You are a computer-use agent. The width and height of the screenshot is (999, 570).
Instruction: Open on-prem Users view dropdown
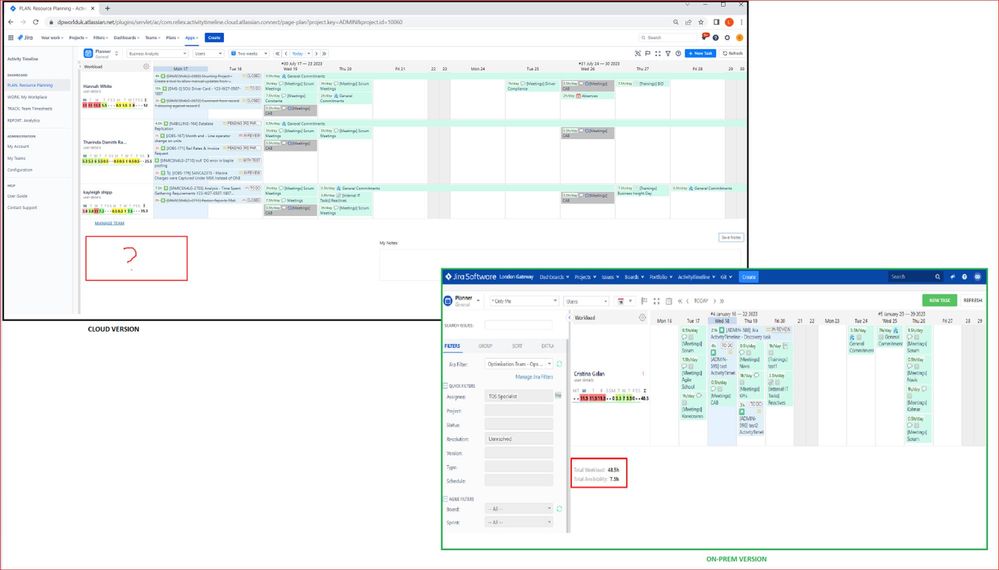pyautogui.click(x=586, y=301)
